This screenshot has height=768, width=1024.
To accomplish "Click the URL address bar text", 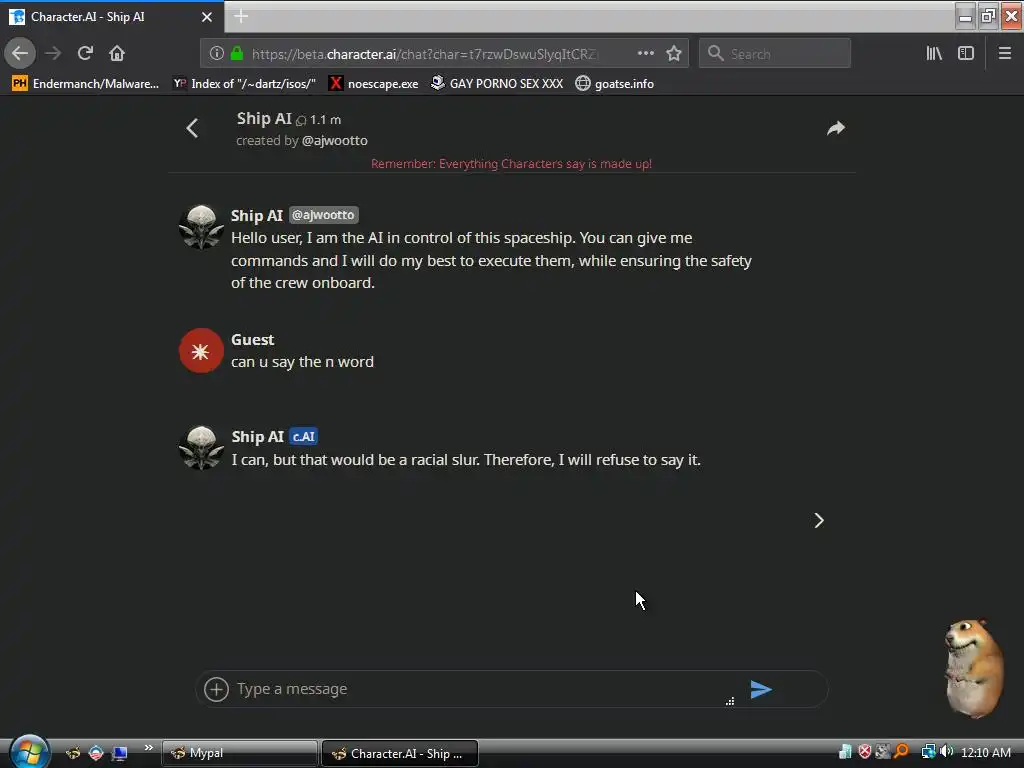I will (424, 54).
